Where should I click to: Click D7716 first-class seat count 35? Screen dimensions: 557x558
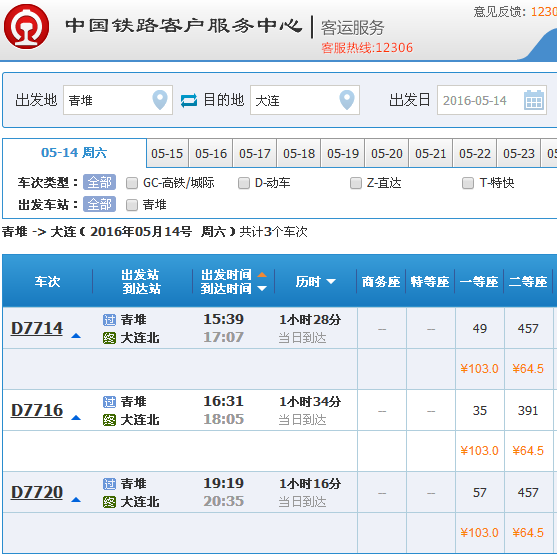click(479, 411)
